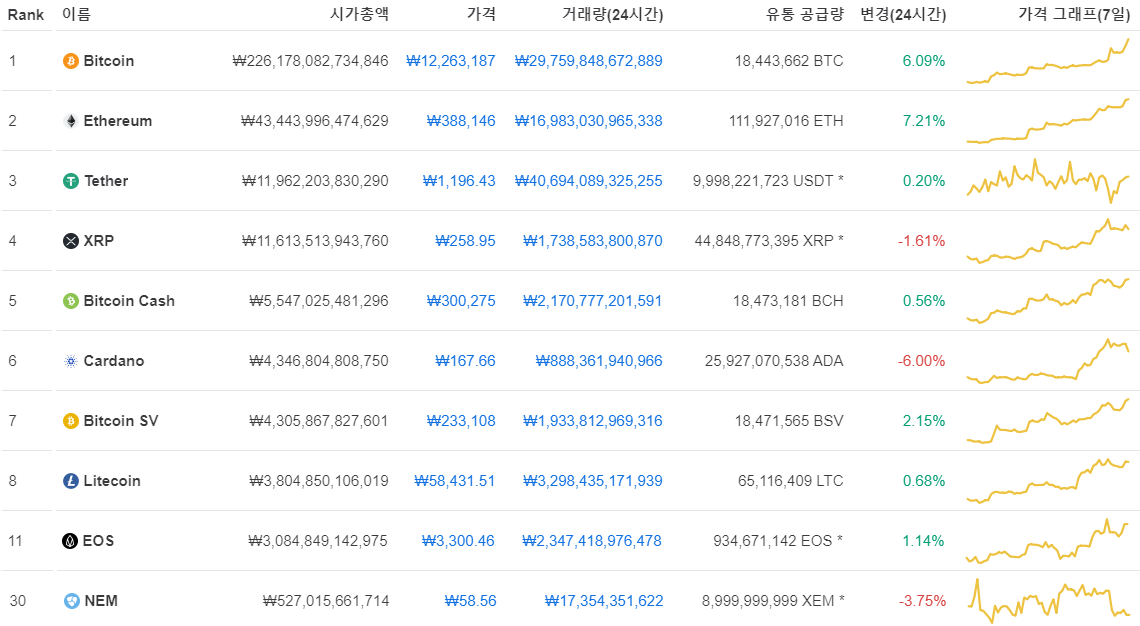Click the Tether green logo icon
1140x626 pixels.
(71, 181)
